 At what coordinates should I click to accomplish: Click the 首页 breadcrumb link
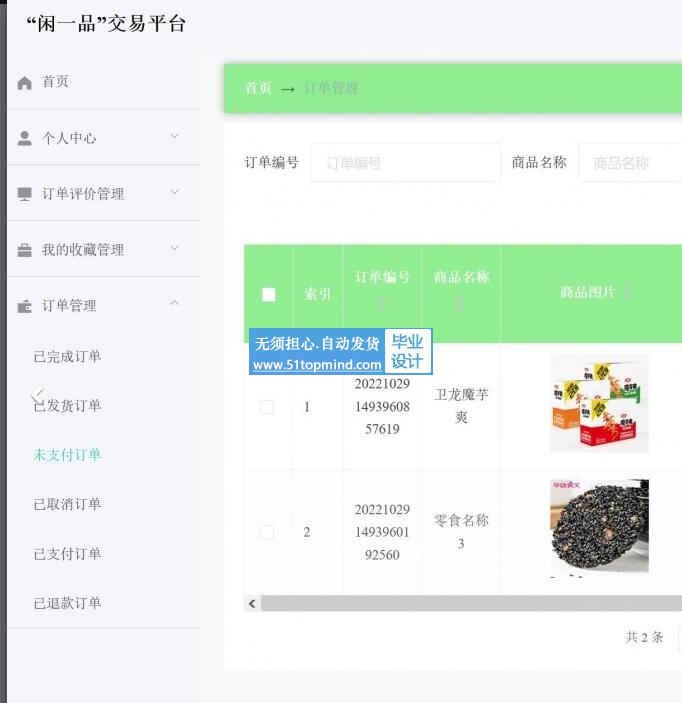pos(258,88)
